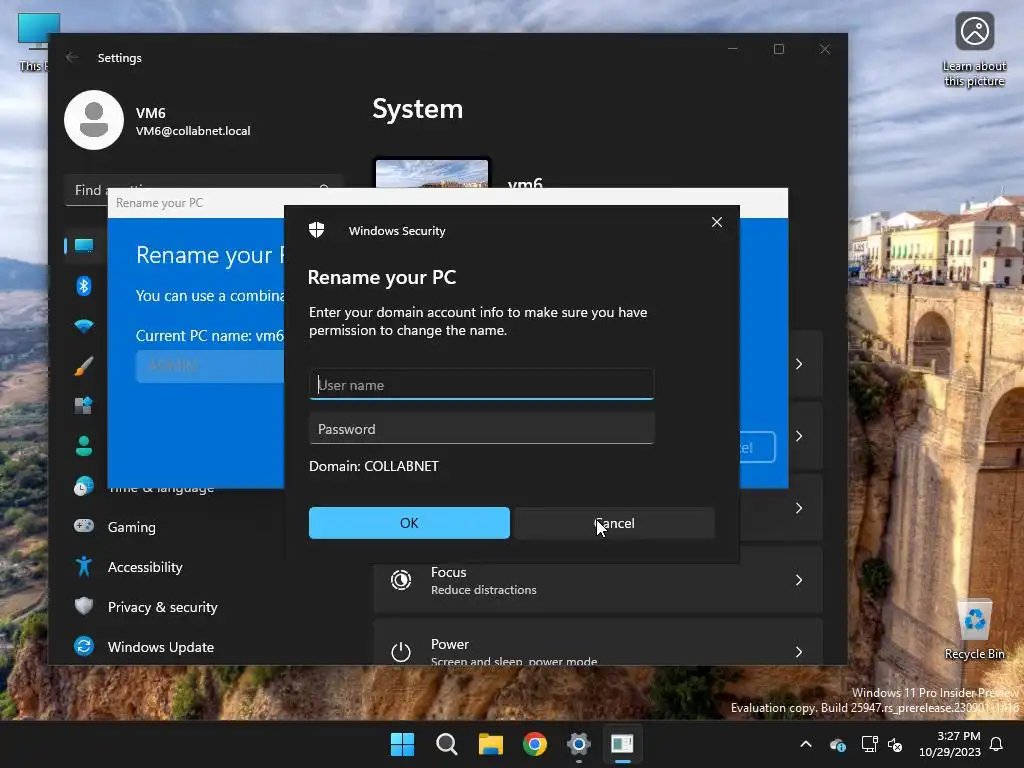
Task: Open Apps icon in Settings sidebar
Action: click(x=84, y=406)
